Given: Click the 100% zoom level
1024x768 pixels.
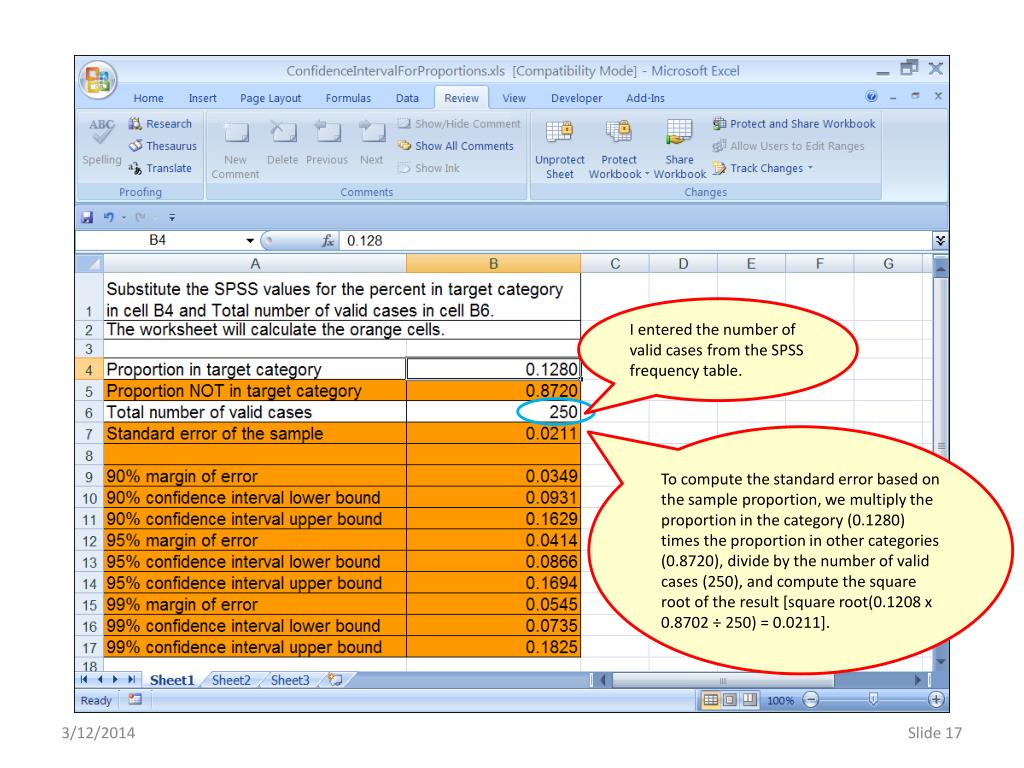Looking at the screenshot, I should 780,701.
